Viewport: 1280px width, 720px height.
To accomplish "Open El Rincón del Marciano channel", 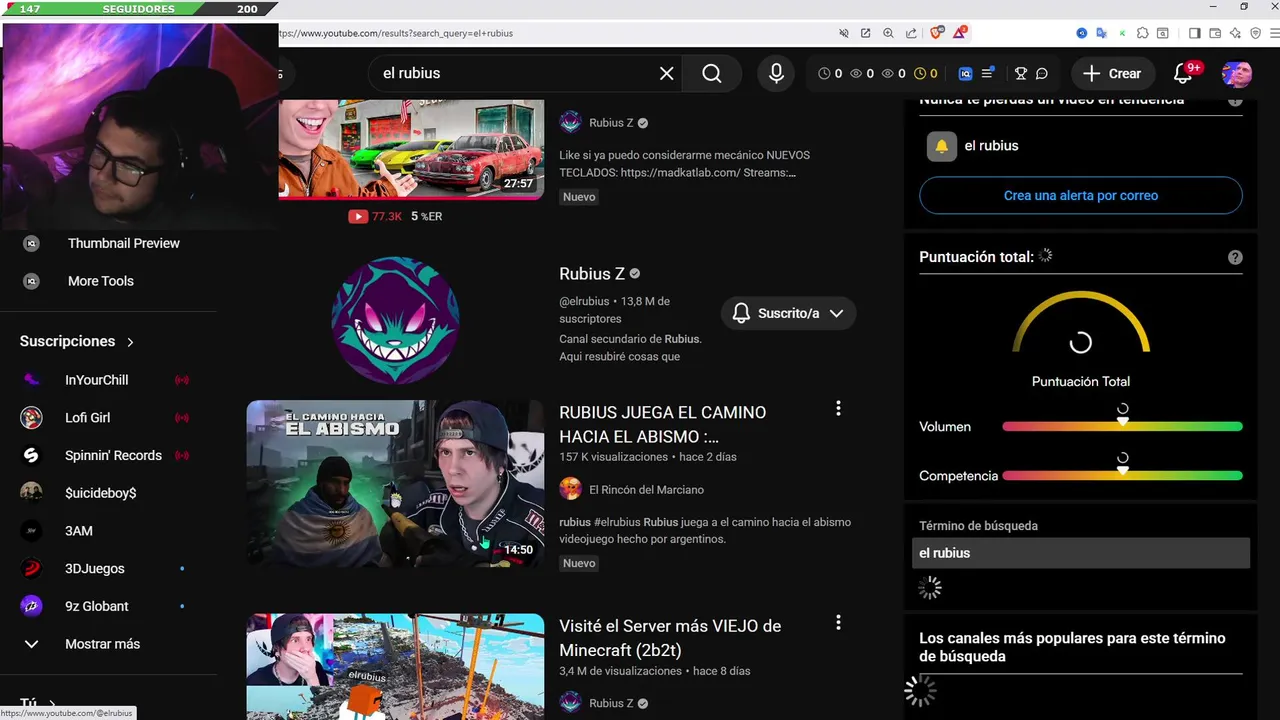I will click(x=646, y=490).
